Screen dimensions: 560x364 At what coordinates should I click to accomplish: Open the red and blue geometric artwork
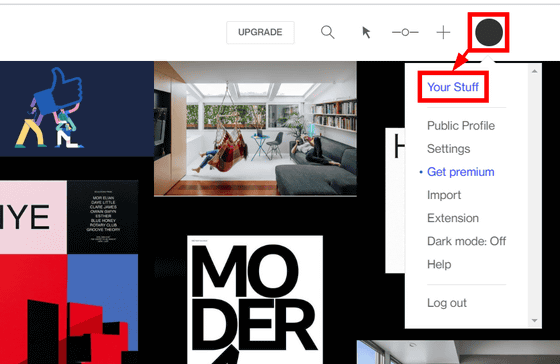69,309
